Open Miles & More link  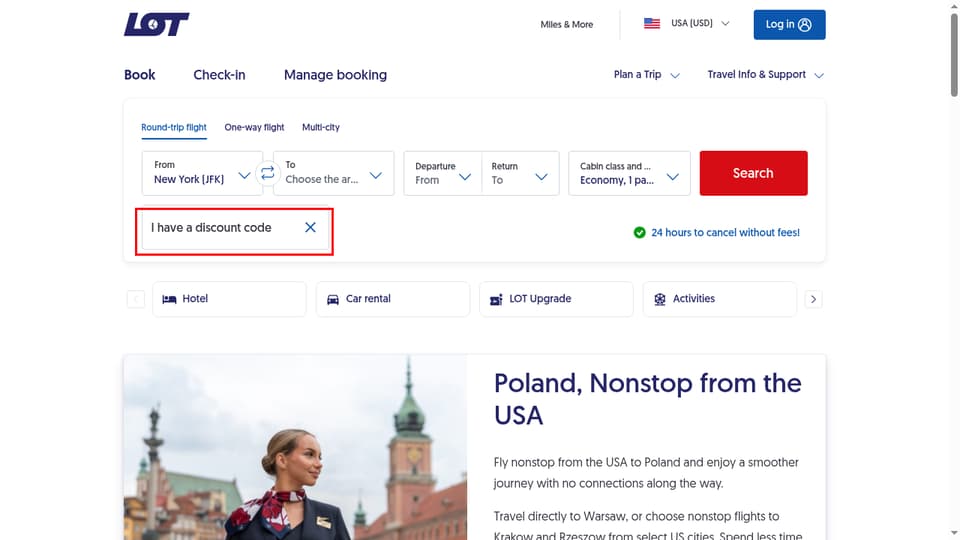[566, 24]
